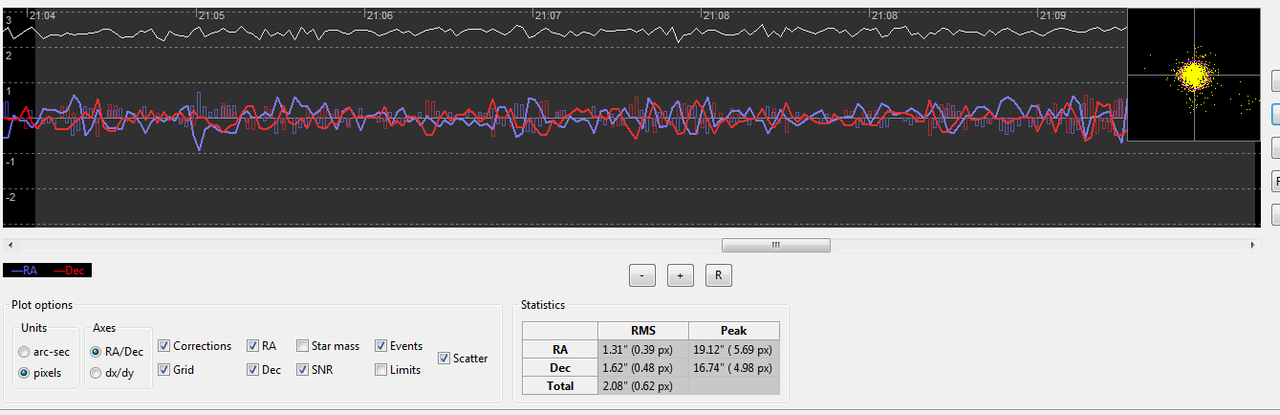Viewport: 1280px width, 415px height.
Task: Click the Dec RMS value 1.62"
Action: [x=642, y=367]
